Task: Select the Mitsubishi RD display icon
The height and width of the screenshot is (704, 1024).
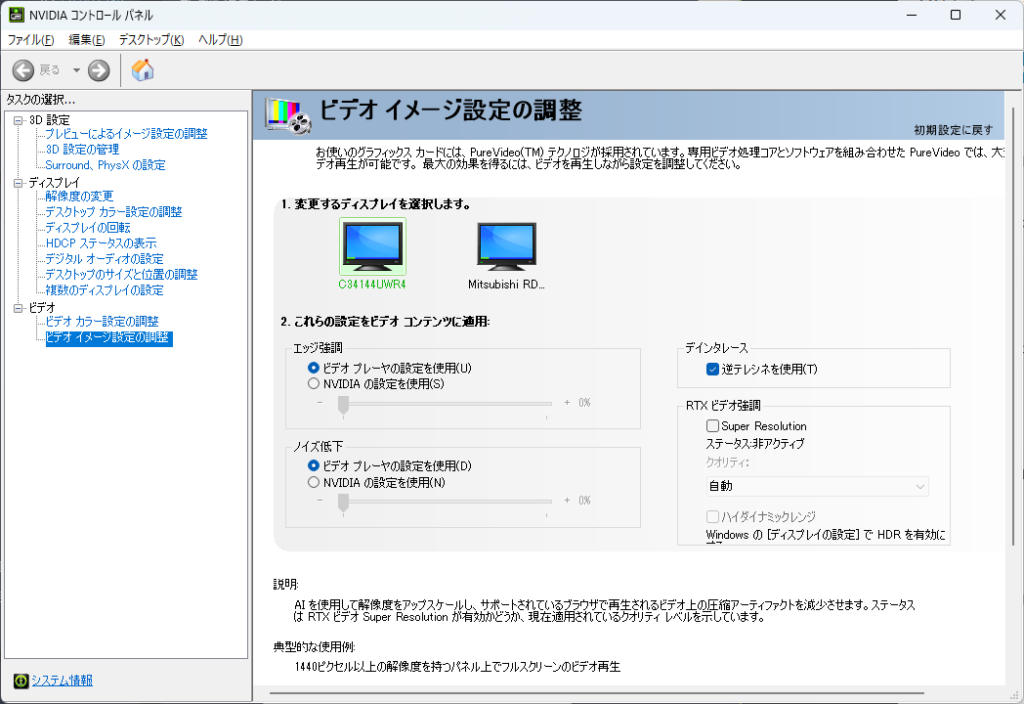Action: [x=505, y=247]
